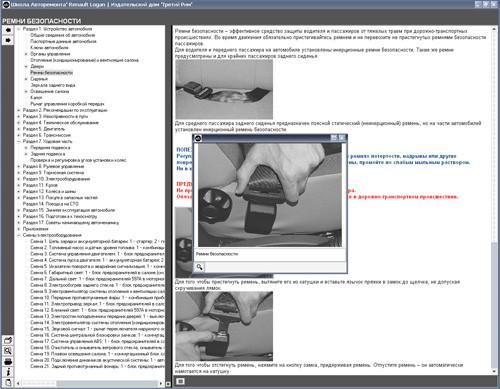Select Раздел 12 Колеса и шины
The image size is (500, 389).
[49, 191]
